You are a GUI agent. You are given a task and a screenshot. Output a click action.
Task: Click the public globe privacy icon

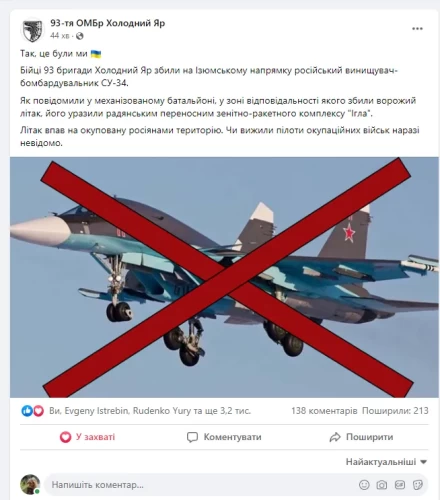(x=79, y=36)
